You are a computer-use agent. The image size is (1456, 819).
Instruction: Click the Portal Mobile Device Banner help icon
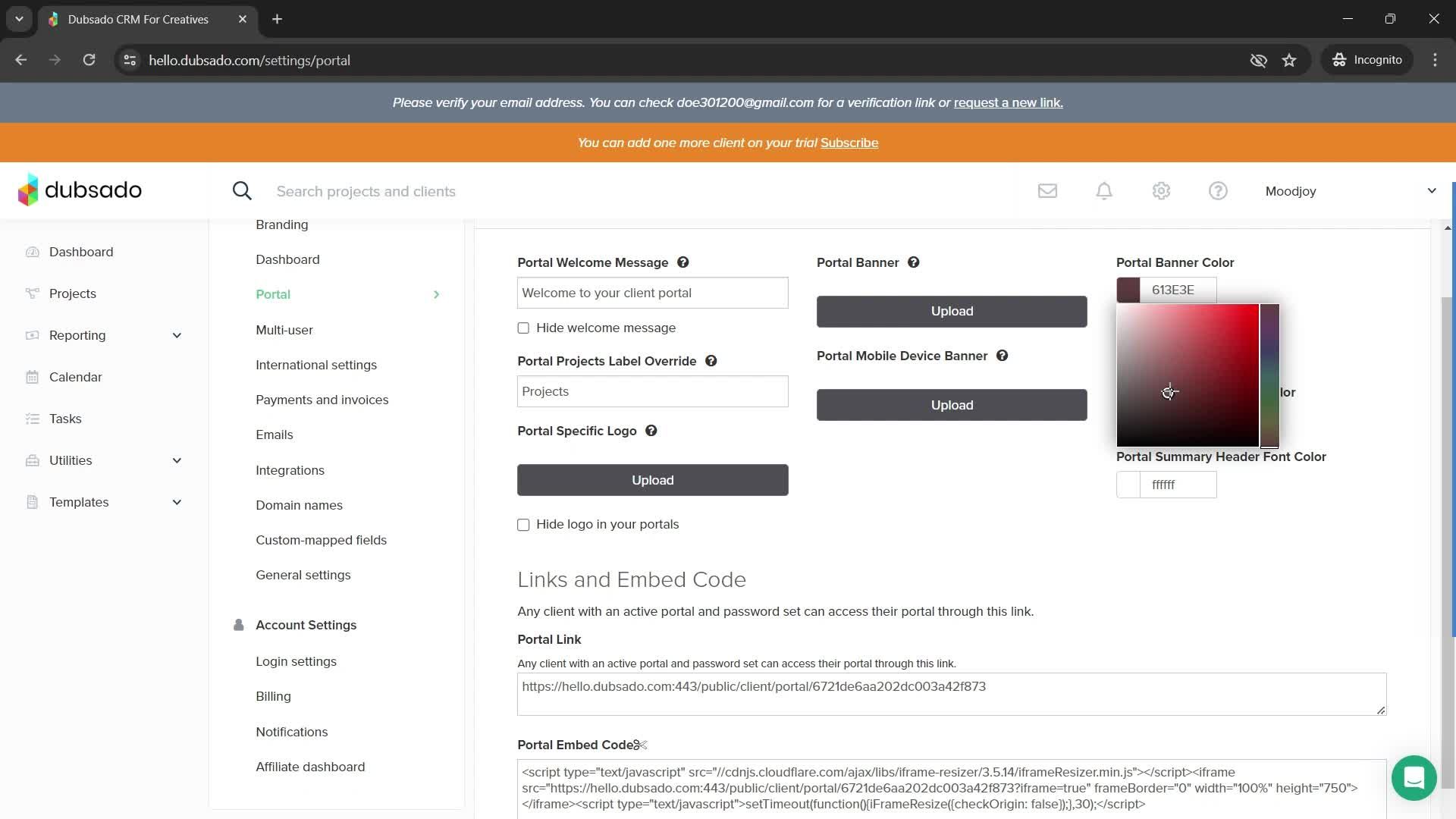pos(1002,356)
